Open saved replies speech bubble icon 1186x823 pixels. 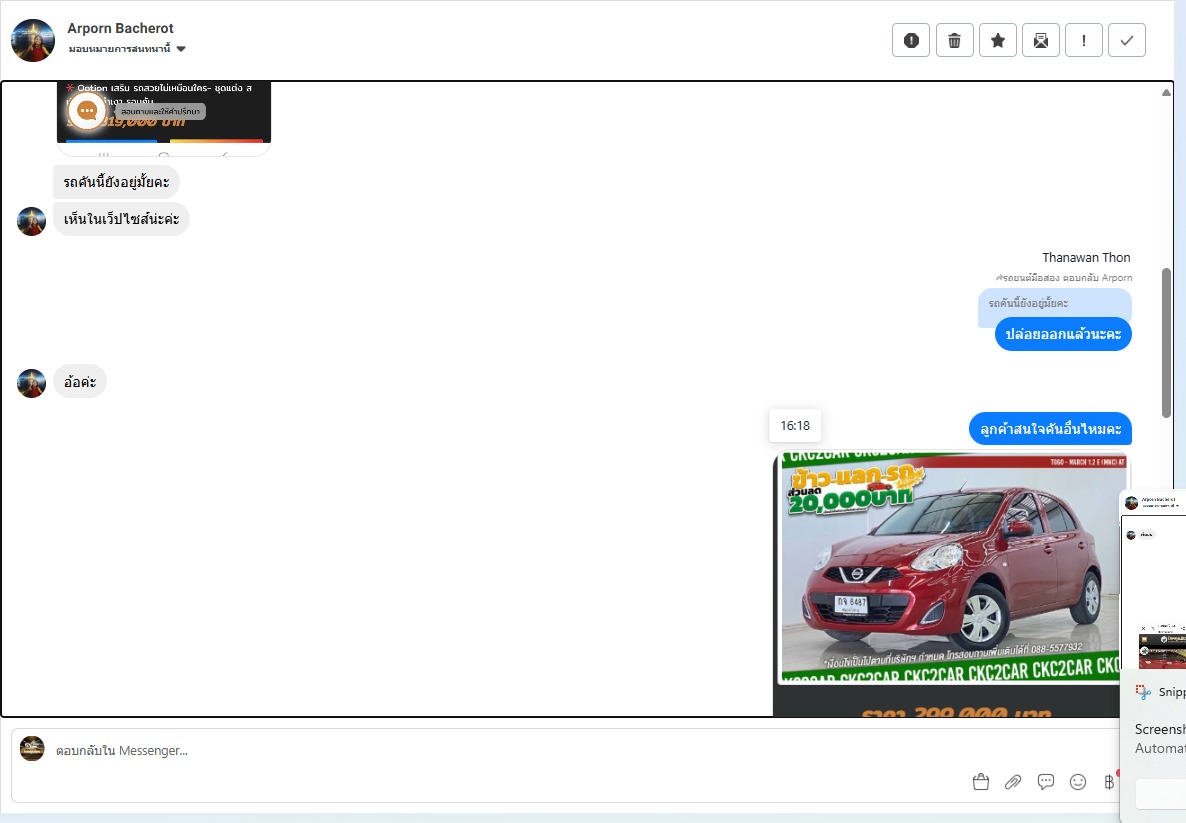tap(1046, 782)
